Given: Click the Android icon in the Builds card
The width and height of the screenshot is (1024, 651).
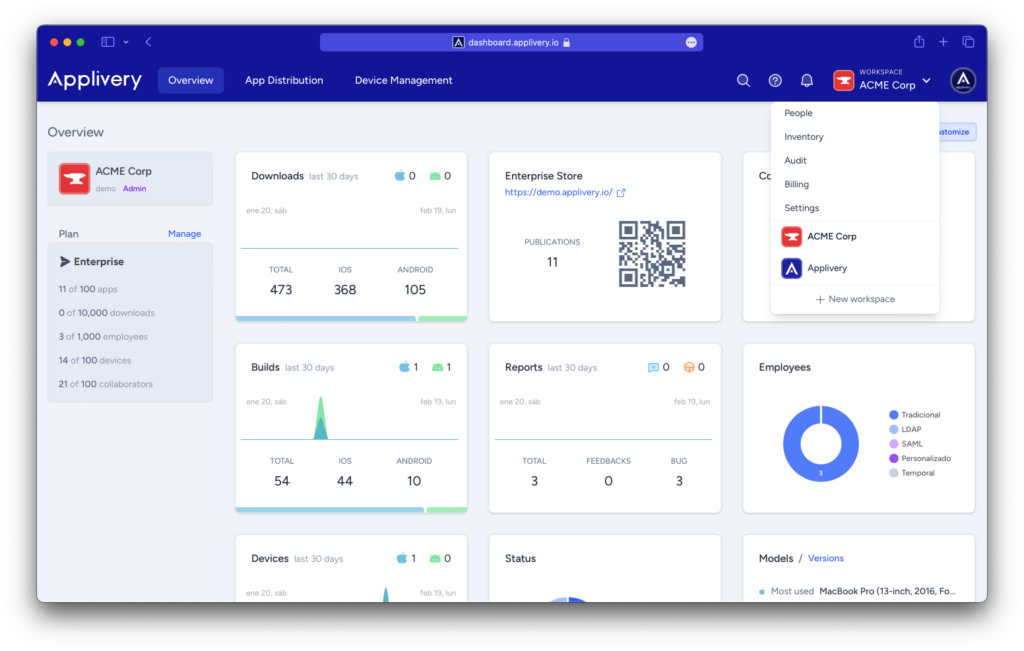Looking at the screenshot, I should [x=438, y=368].
